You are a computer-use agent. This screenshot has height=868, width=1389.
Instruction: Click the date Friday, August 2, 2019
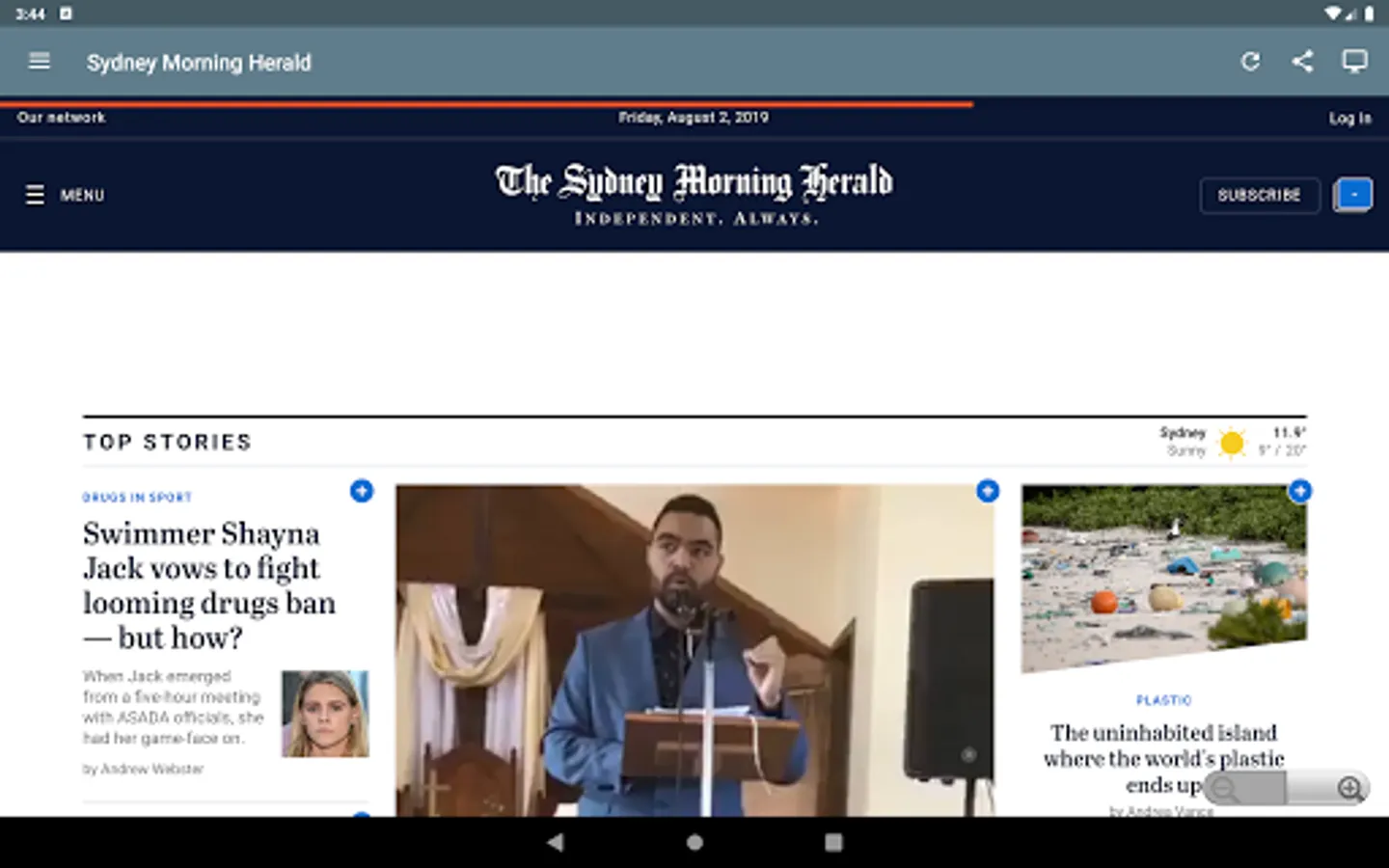point(694,118)
